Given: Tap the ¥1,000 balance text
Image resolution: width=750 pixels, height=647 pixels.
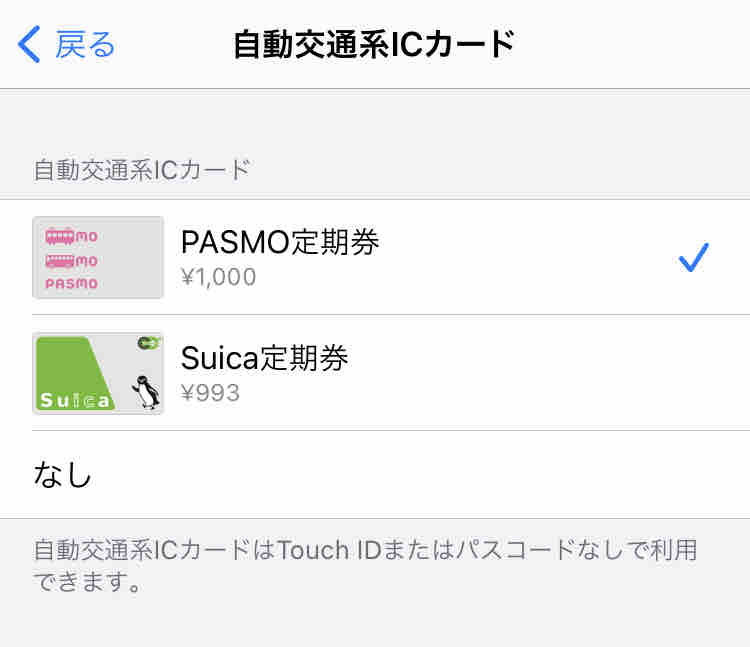Looking at the screenshot, I should [x=219, y=277].
